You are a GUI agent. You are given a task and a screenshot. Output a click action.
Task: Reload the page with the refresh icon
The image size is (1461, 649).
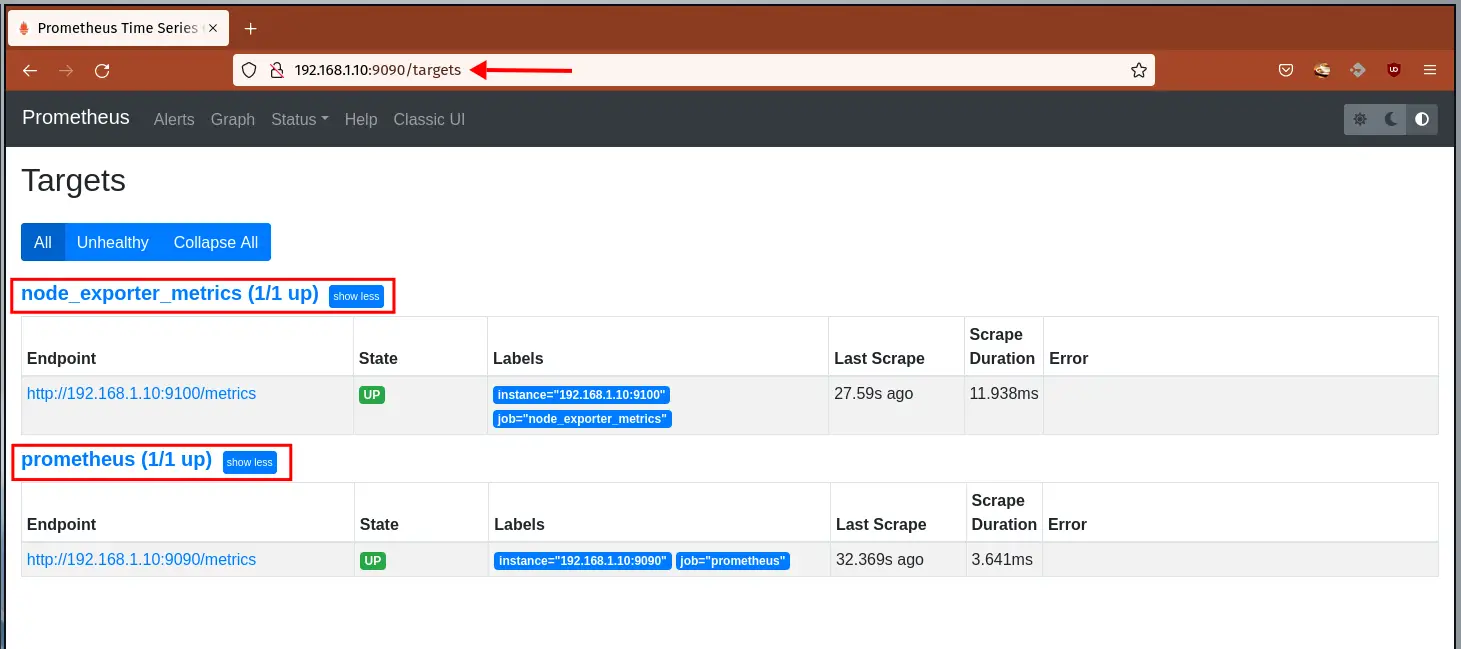102,70
